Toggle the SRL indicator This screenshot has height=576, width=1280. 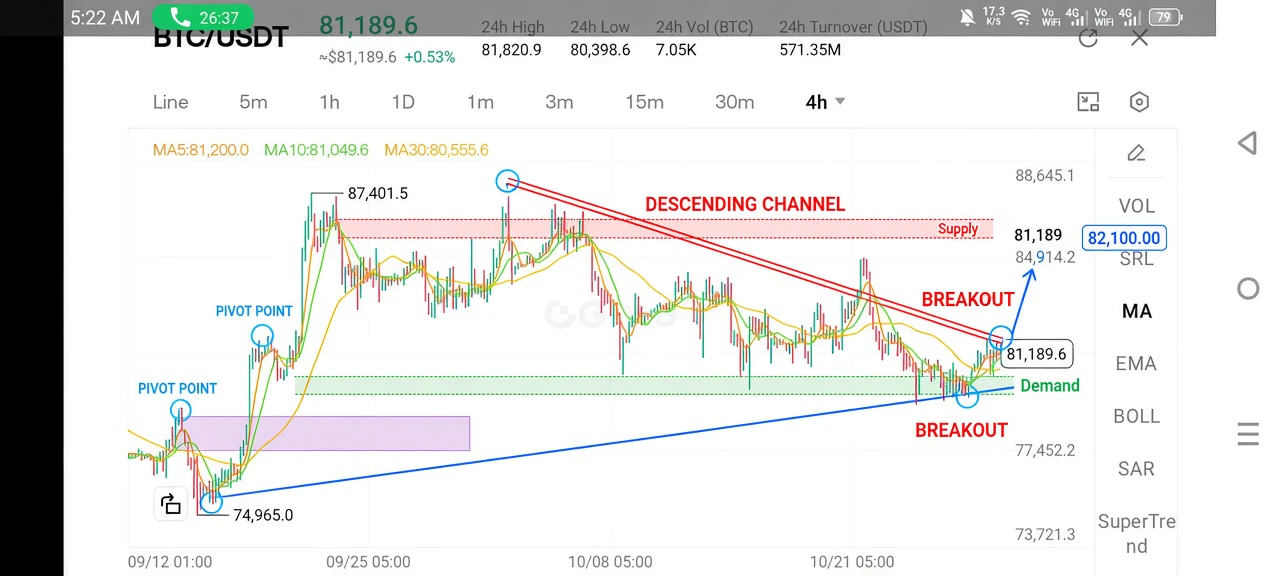[x=1136, y=259]
